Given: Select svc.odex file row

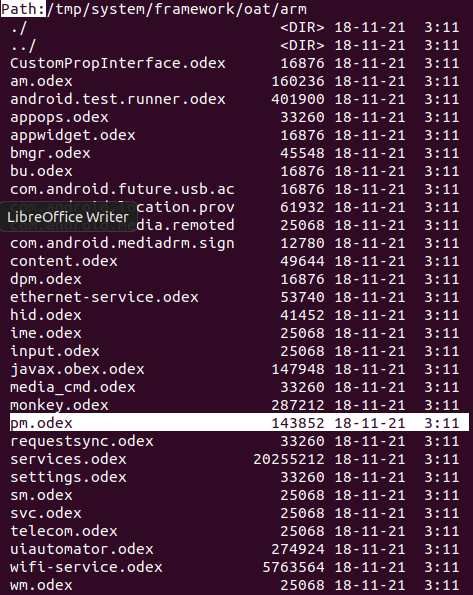Looking at the screenshot, I should pyautogui.click(x=239, y=513).
